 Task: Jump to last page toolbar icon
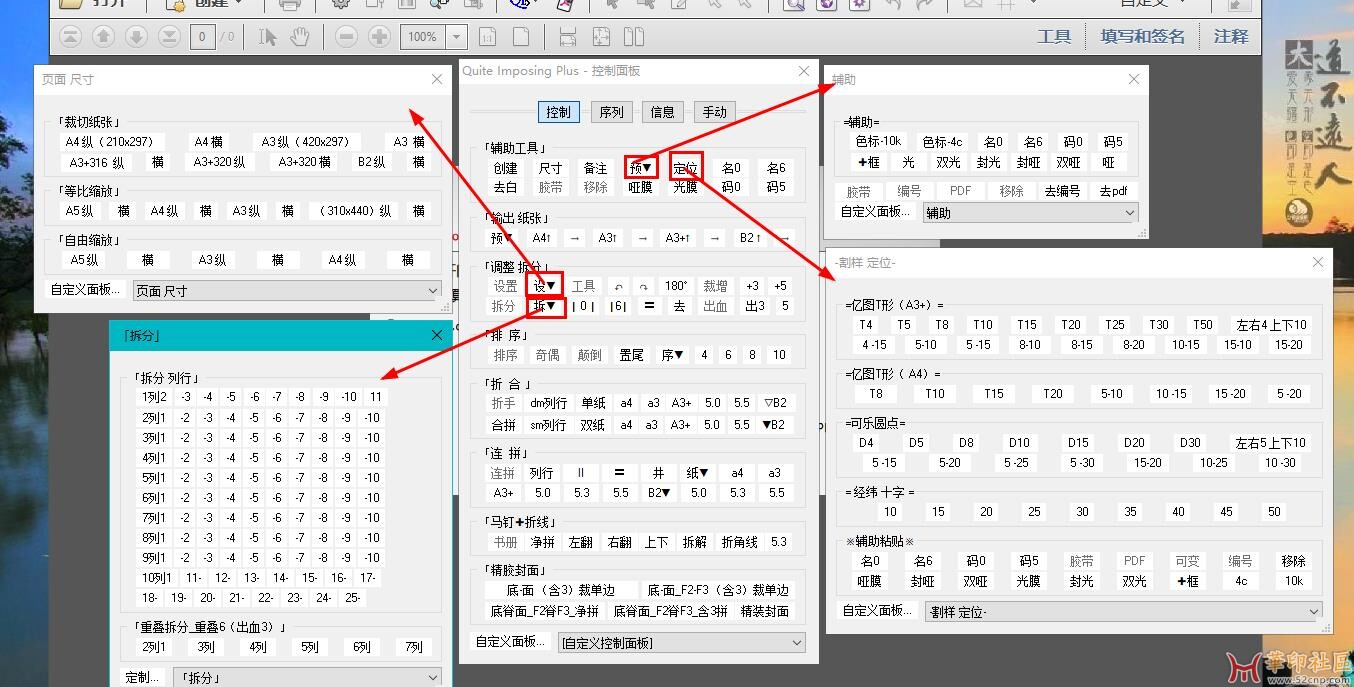[169, 37]
